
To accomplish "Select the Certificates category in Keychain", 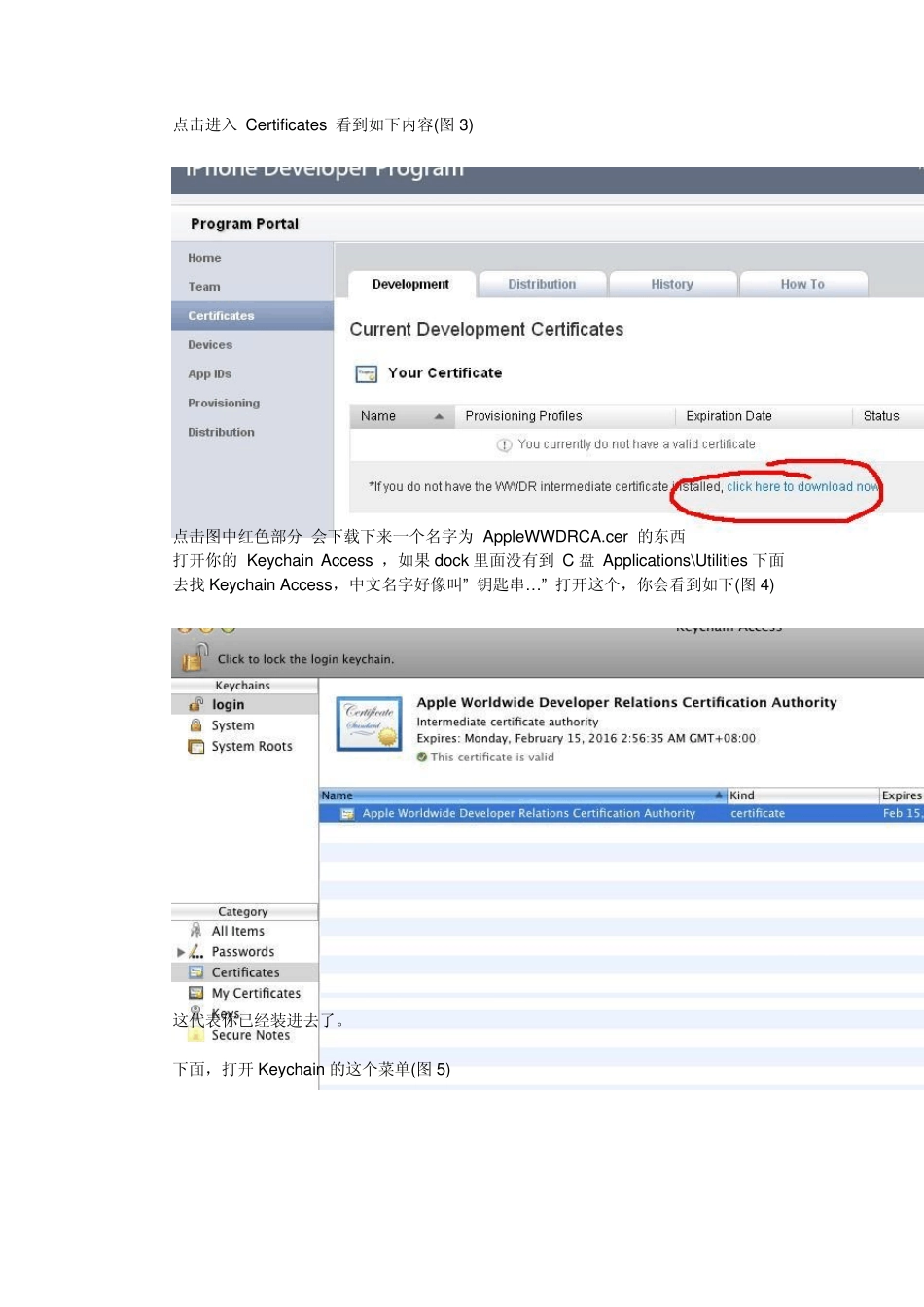I will [244, 972].
